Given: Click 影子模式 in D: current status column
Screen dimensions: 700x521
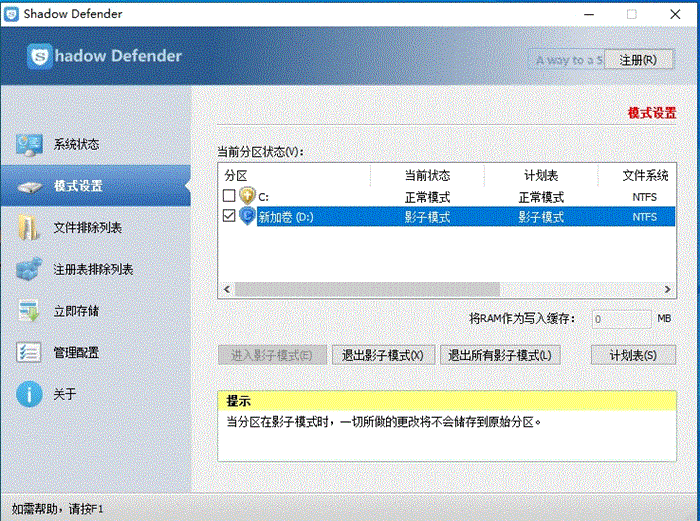Looking at the screenshot, I should point(427,217).
